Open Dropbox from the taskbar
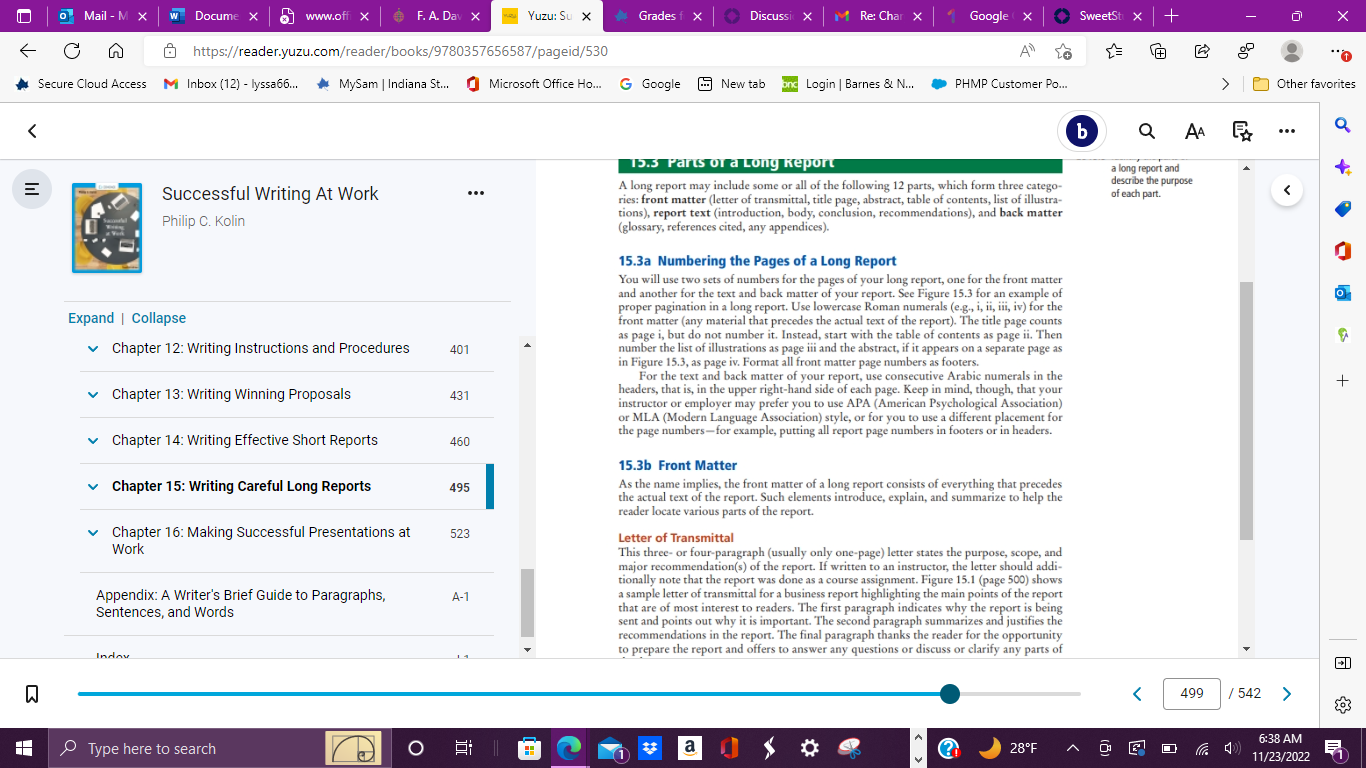The height and width of the screenshot is (768, 1366). [650, 748]
